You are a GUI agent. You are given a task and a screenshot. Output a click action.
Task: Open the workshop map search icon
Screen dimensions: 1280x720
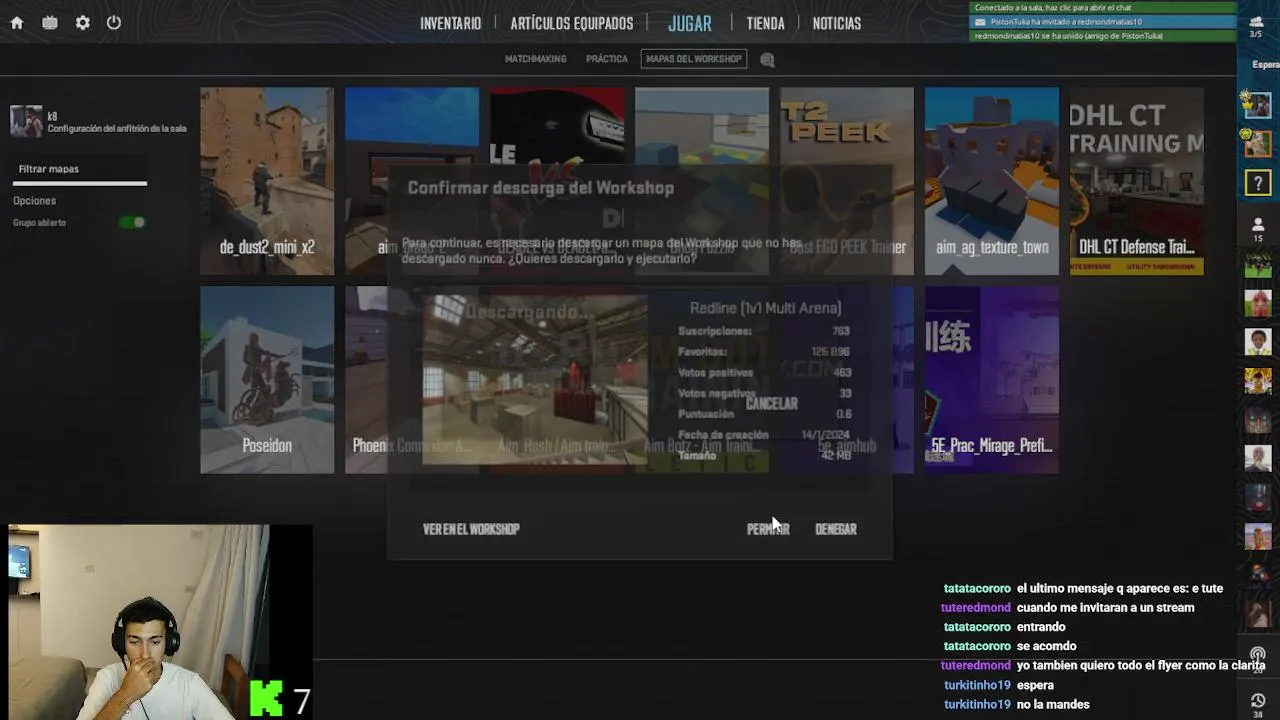click(767, 60)
